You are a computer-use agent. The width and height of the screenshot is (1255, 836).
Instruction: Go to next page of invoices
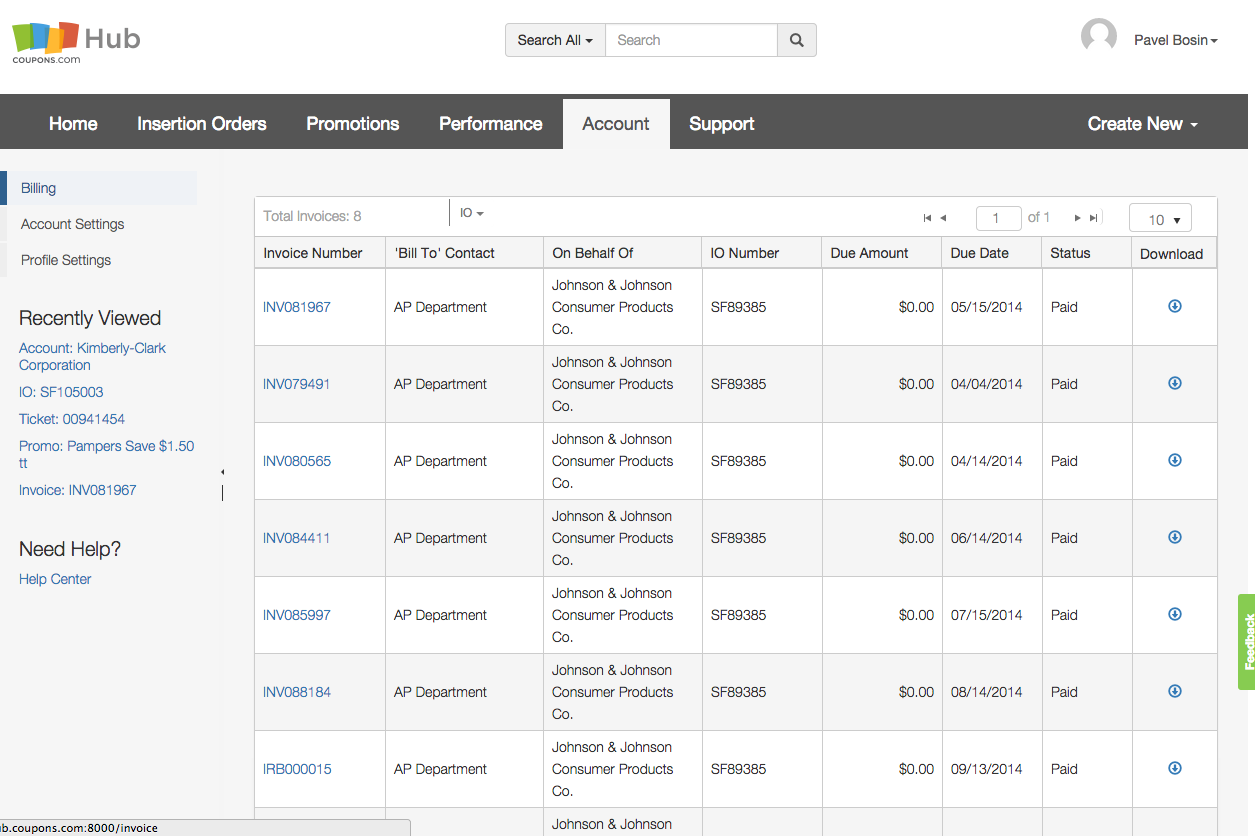(x=1078, y=218)
